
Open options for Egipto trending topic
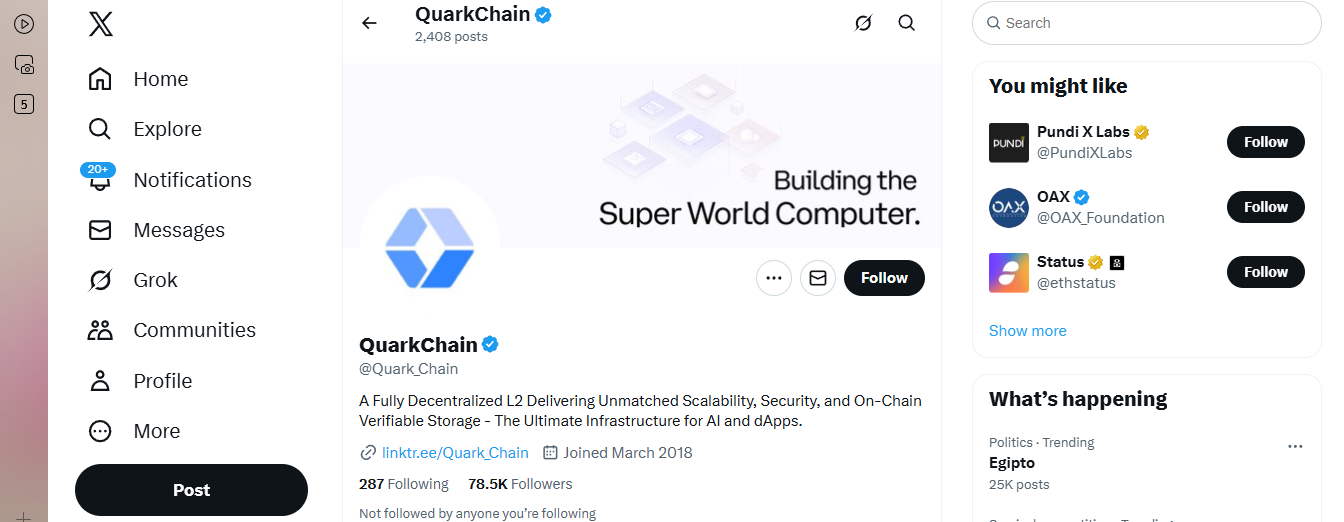1295,447
